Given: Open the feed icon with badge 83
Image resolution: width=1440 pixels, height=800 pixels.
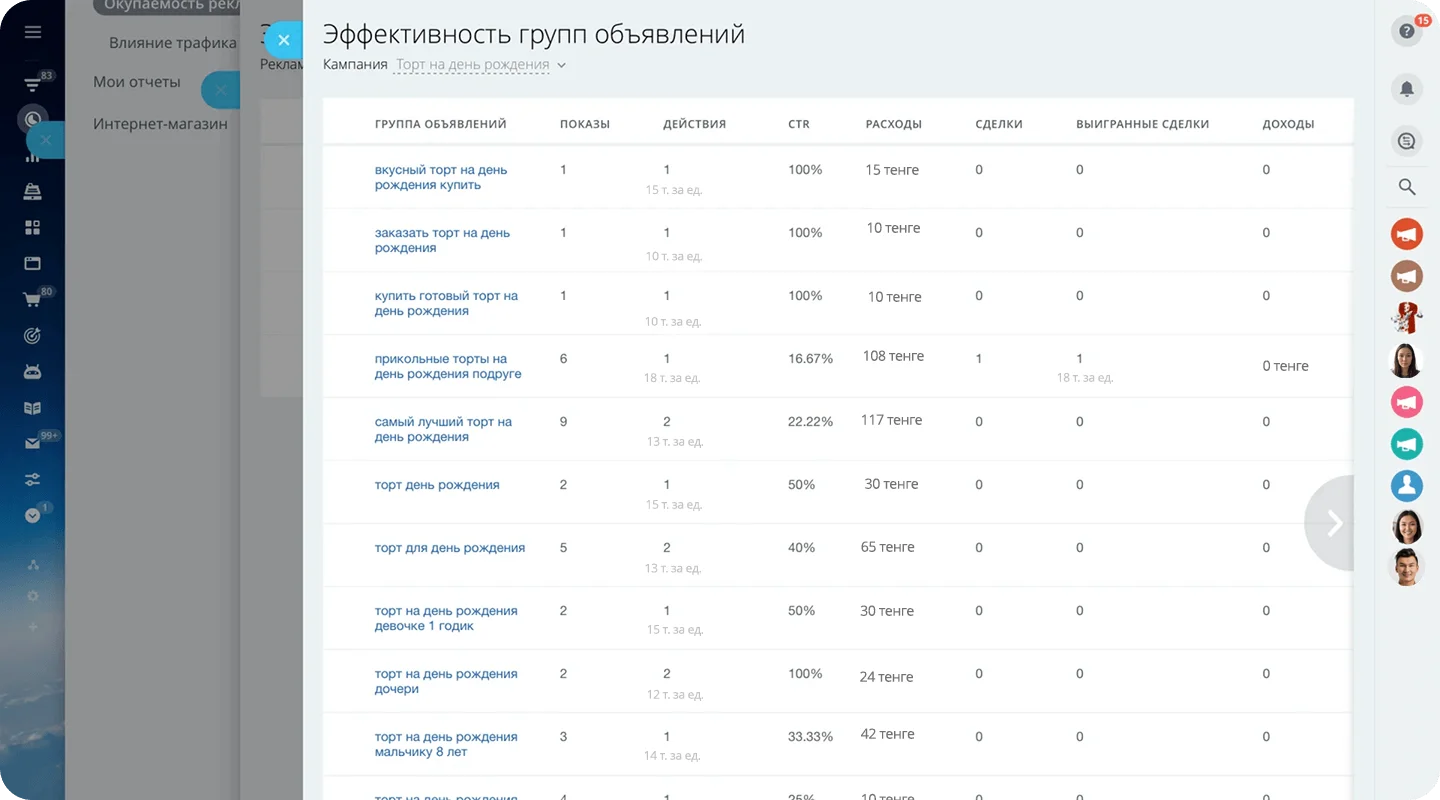Looking at the screenshot, I should (33, 85).
